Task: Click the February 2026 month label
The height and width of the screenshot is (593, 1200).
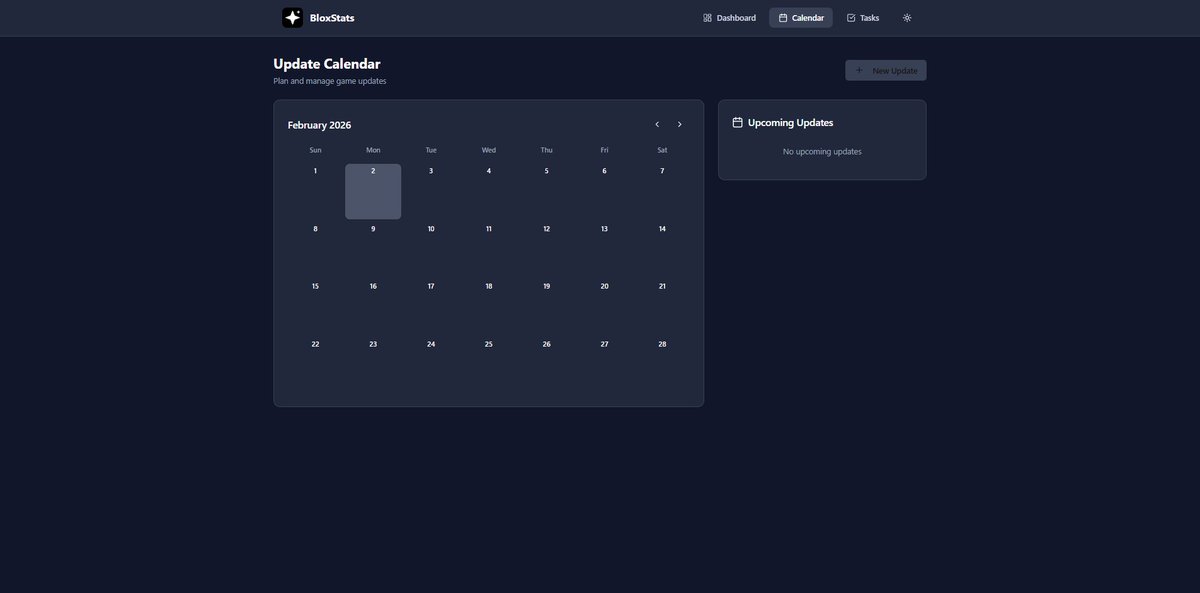Action: [x=319, y=125]
